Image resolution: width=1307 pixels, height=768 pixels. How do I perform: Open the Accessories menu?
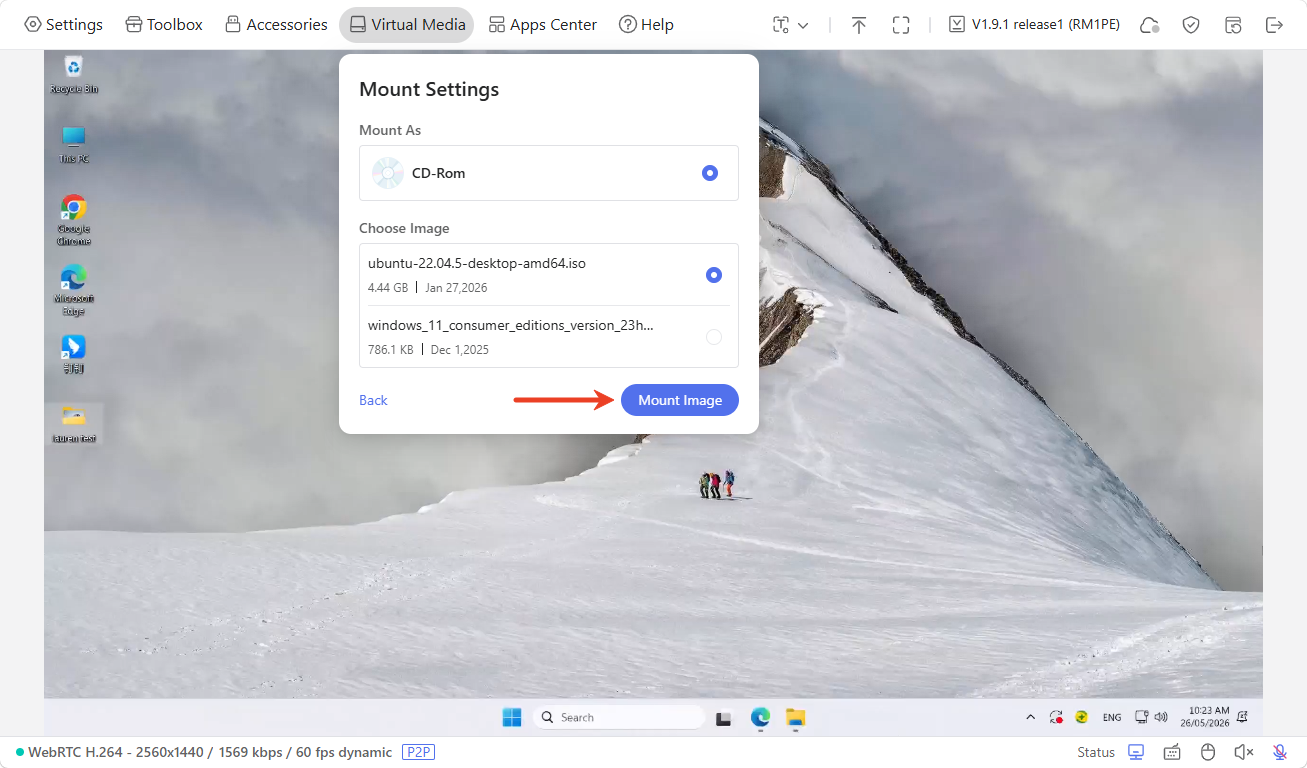276,24
